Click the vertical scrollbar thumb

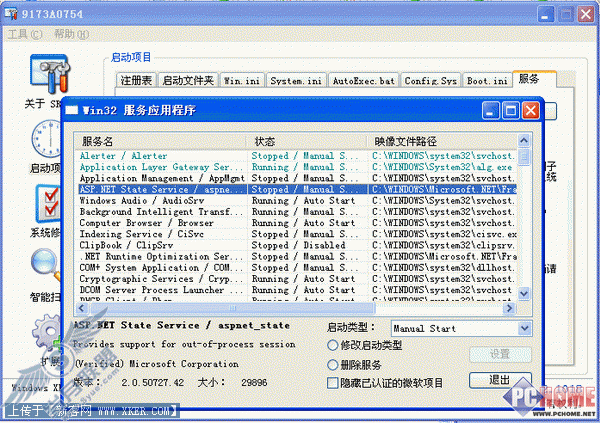pos(524,157)
